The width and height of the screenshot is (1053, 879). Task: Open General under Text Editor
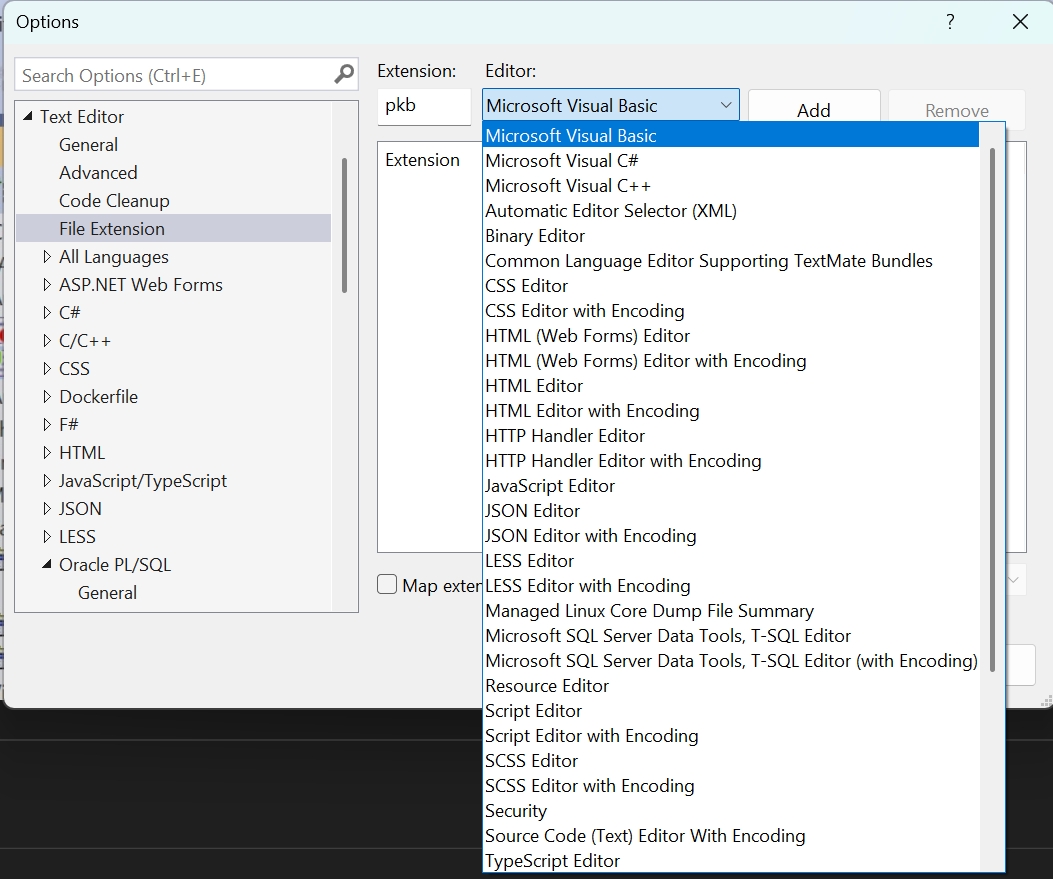click(88, 144)
